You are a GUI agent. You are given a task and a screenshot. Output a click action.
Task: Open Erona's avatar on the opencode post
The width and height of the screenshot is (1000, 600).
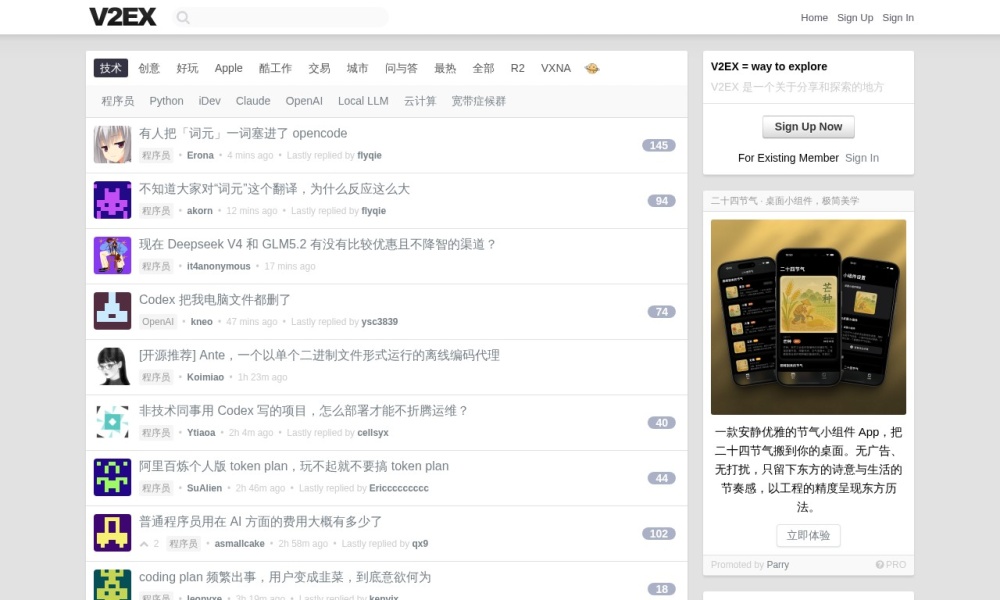coord(112,145)
